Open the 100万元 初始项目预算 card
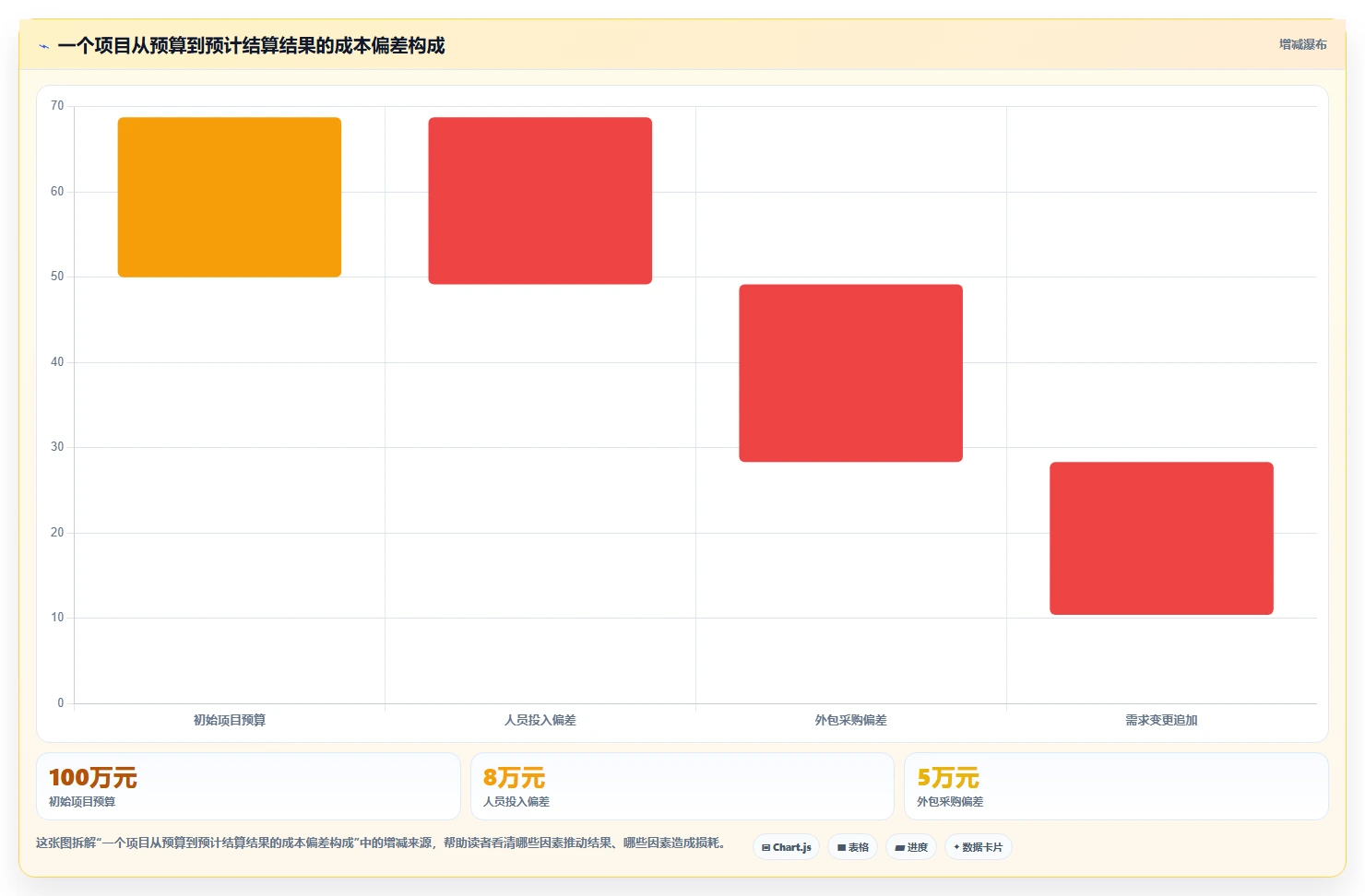The height and width of the screenshot is (896, 1365). click(x=248, y=786)
